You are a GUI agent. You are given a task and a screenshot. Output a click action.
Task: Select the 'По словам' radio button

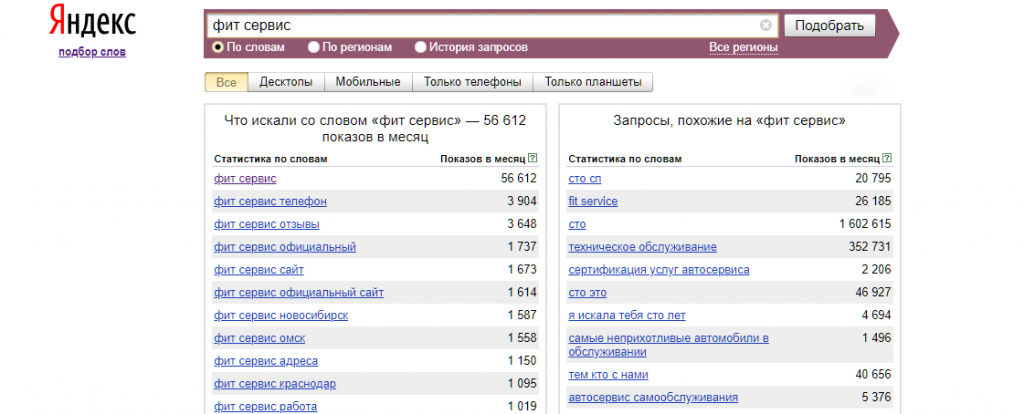coord(218,47)
